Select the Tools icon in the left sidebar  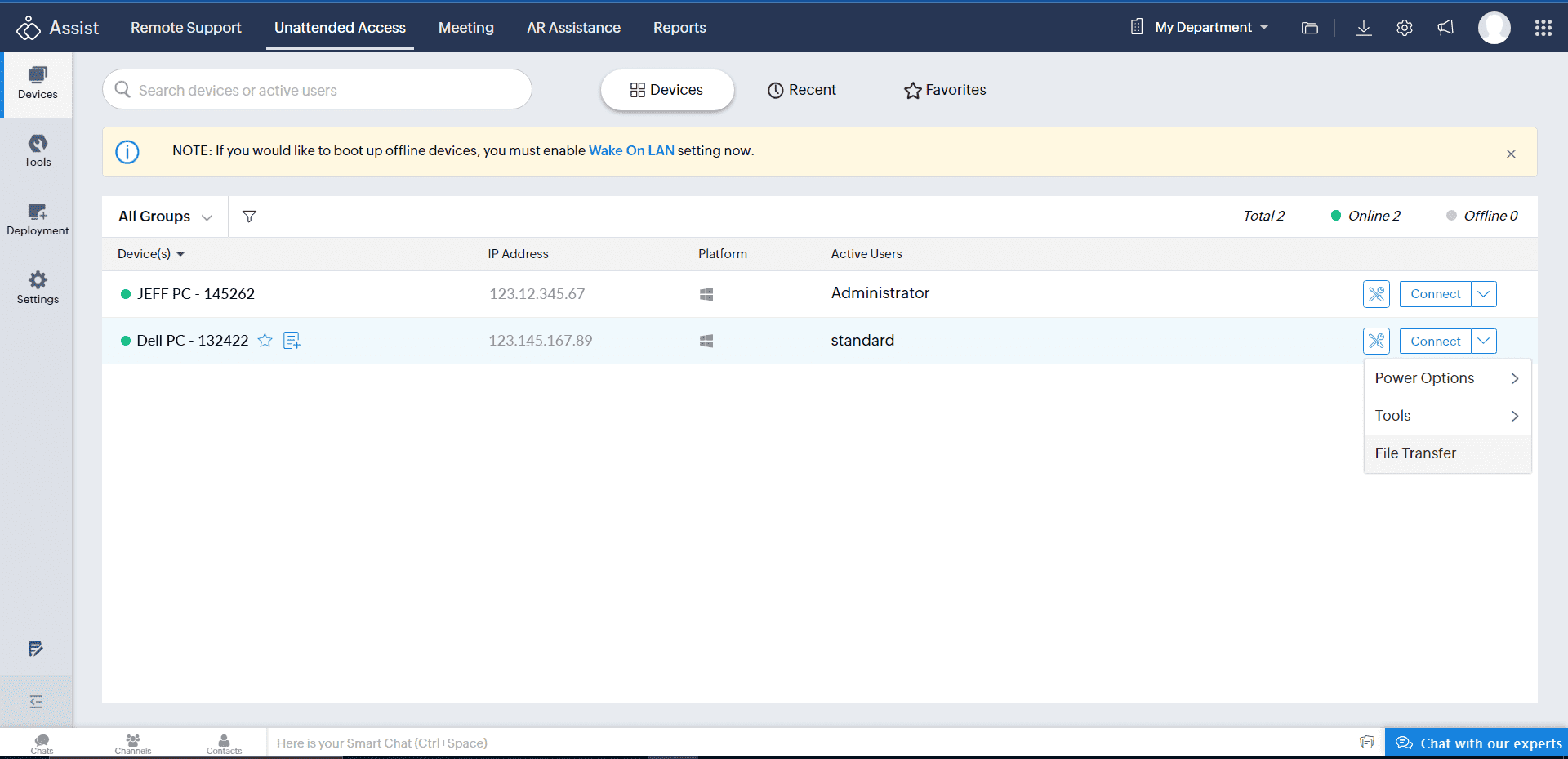click(x=38, y=150)
